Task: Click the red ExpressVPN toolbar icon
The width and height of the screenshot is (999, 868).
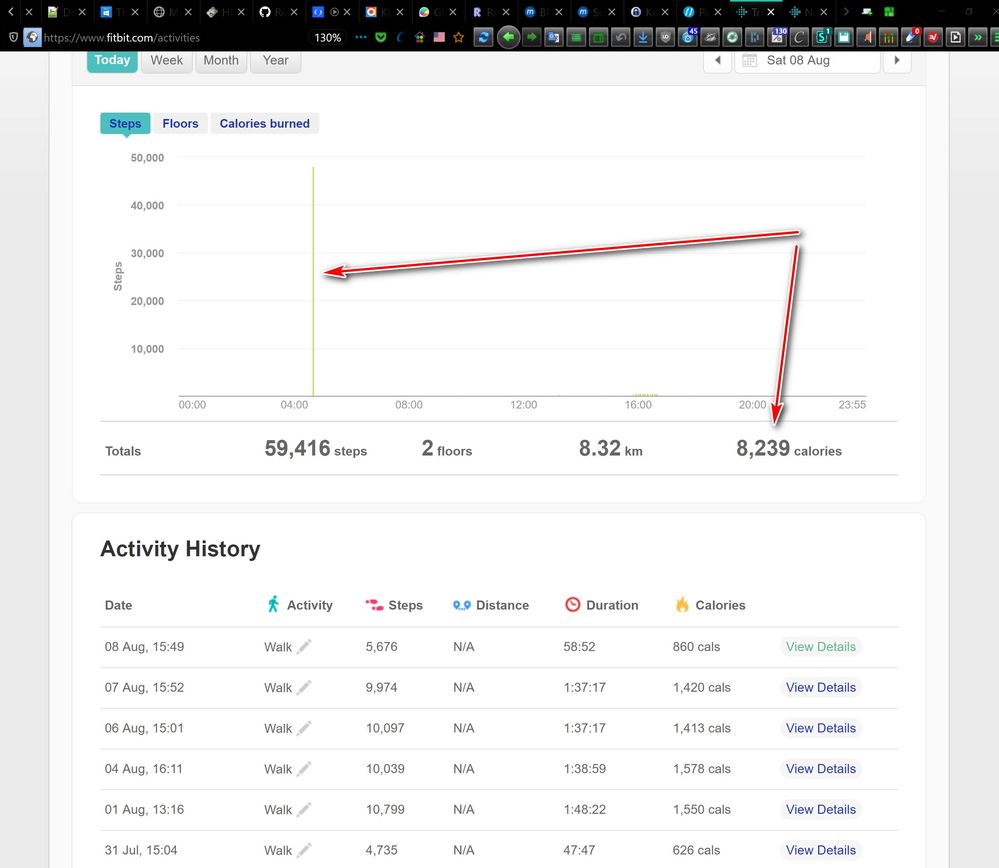Action: click(933, 38)
